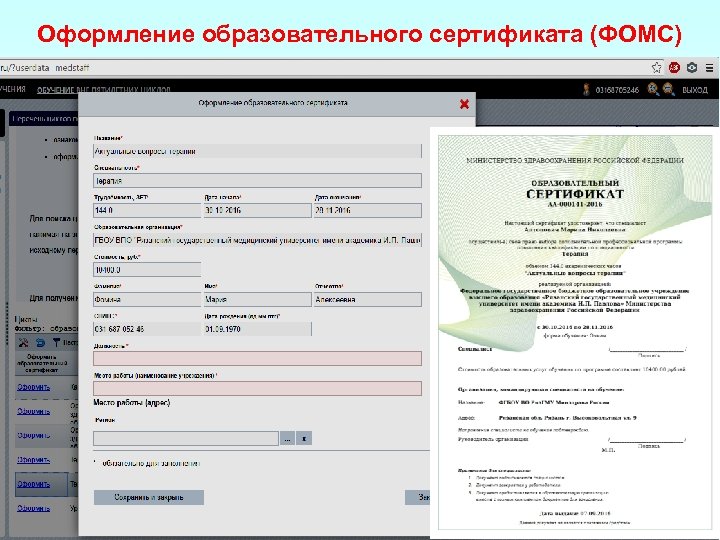Image resolution: width=720 pixels, height=540 pixels.
Task: Click the right magnifier icon beside ВЫХОД
Action: [669, 89]
